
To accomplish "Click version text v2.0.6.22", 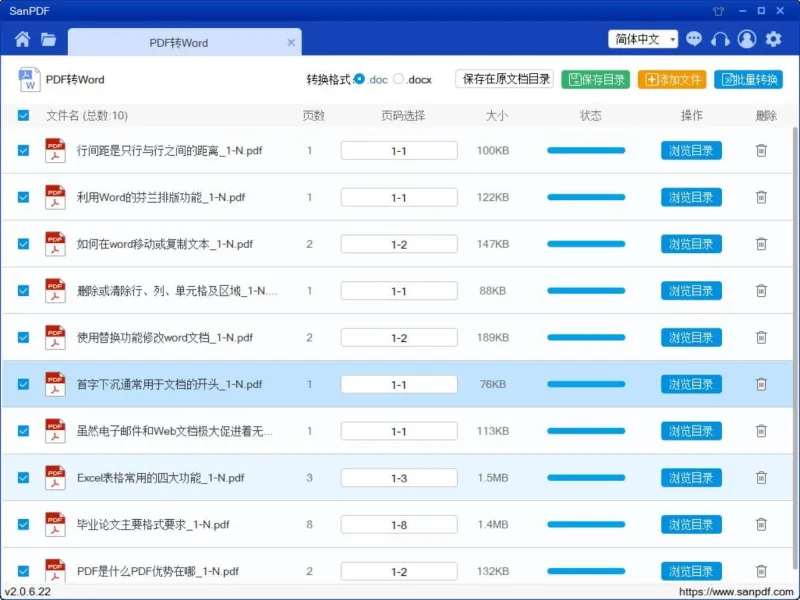I will click(x=28, y=592).
